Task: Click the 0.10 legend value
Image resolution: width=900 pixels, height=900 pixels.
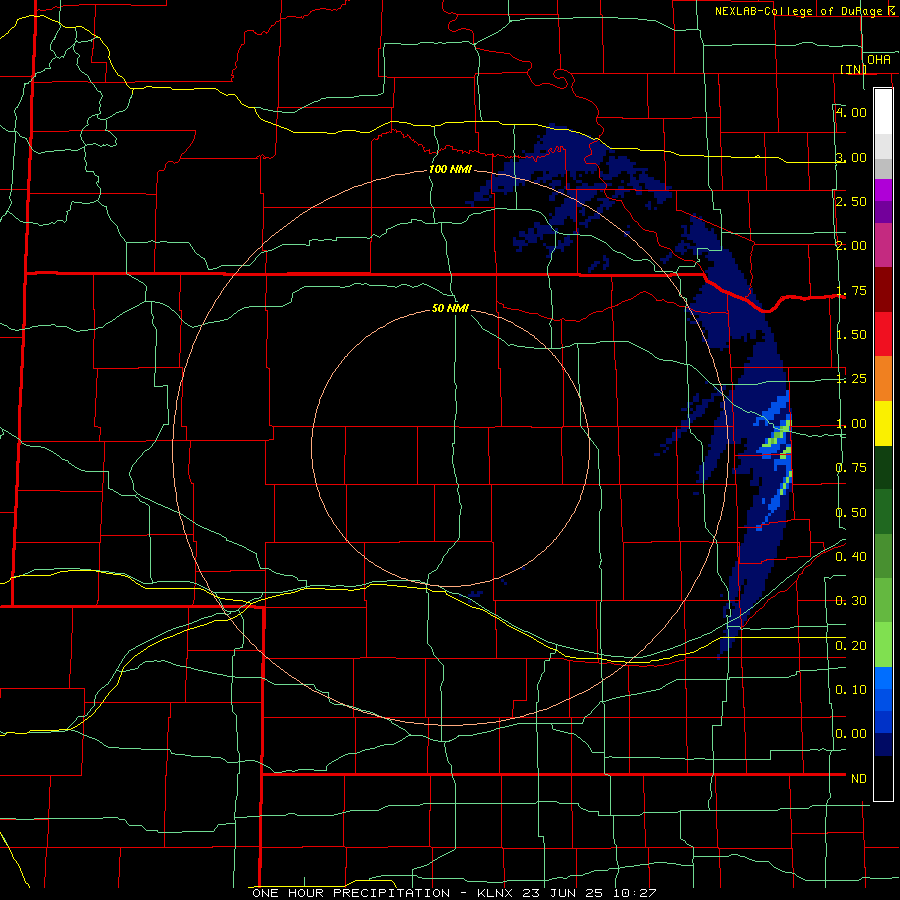Action: [851, 689]
